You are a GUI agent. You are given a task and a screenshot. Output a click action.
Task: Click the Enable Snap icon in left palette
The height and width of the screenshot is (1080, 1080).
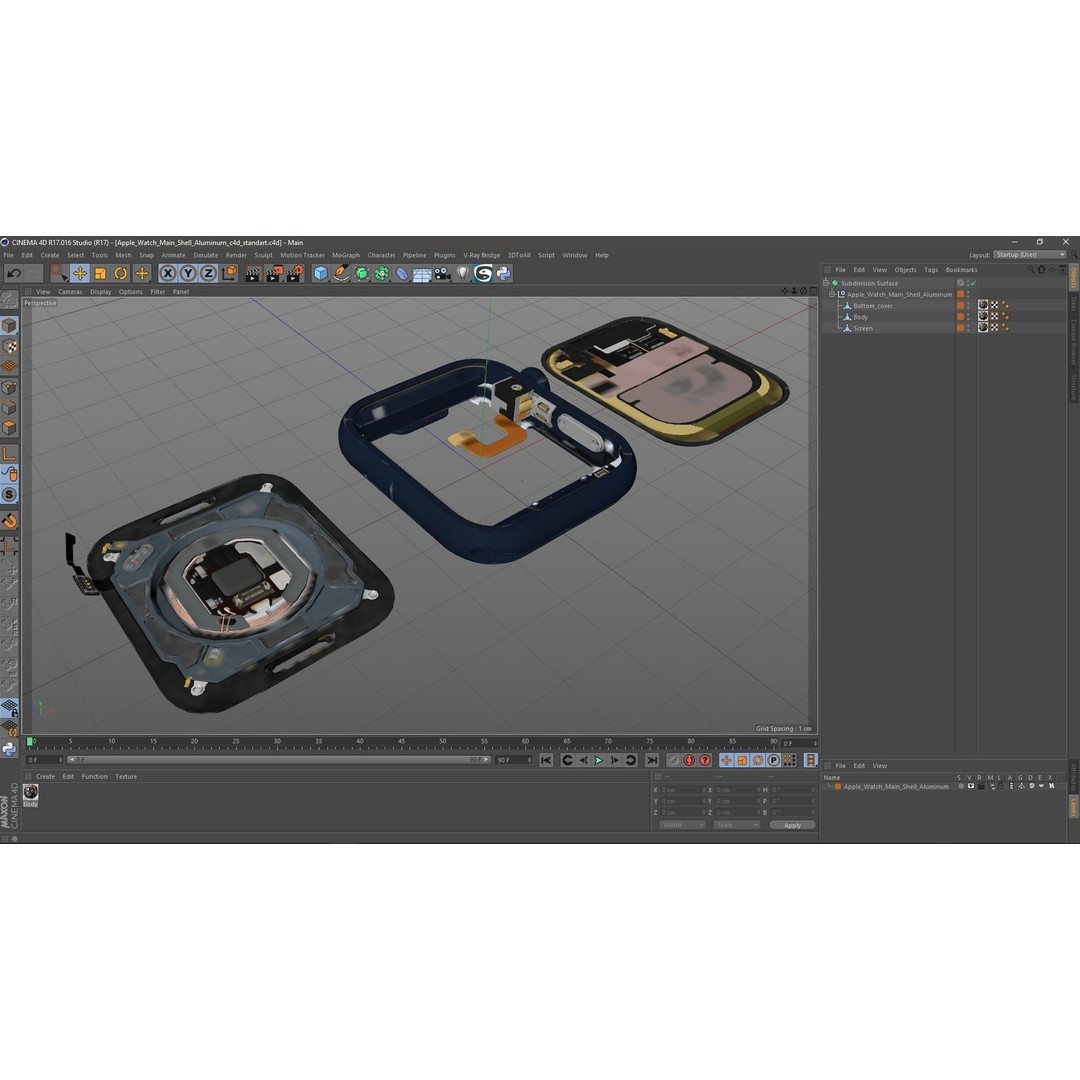(9, 521)
